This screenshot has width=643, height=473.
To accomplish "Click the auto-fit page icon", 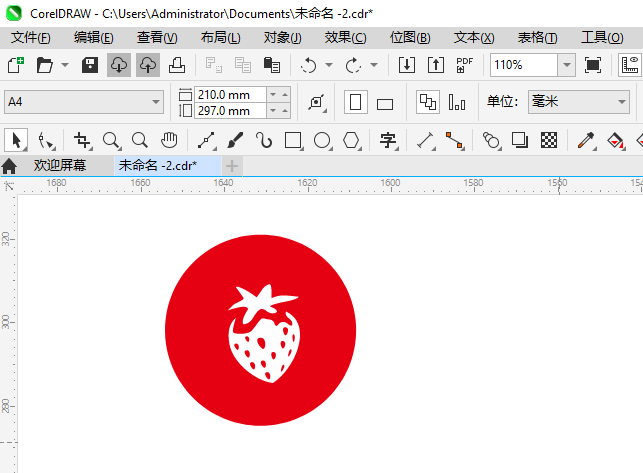I will point(317,102).
